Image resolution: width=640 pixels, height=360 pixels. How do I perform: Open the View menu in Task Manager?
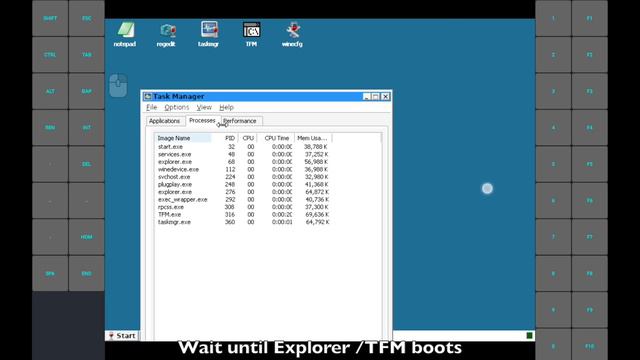tap(204, 107)
